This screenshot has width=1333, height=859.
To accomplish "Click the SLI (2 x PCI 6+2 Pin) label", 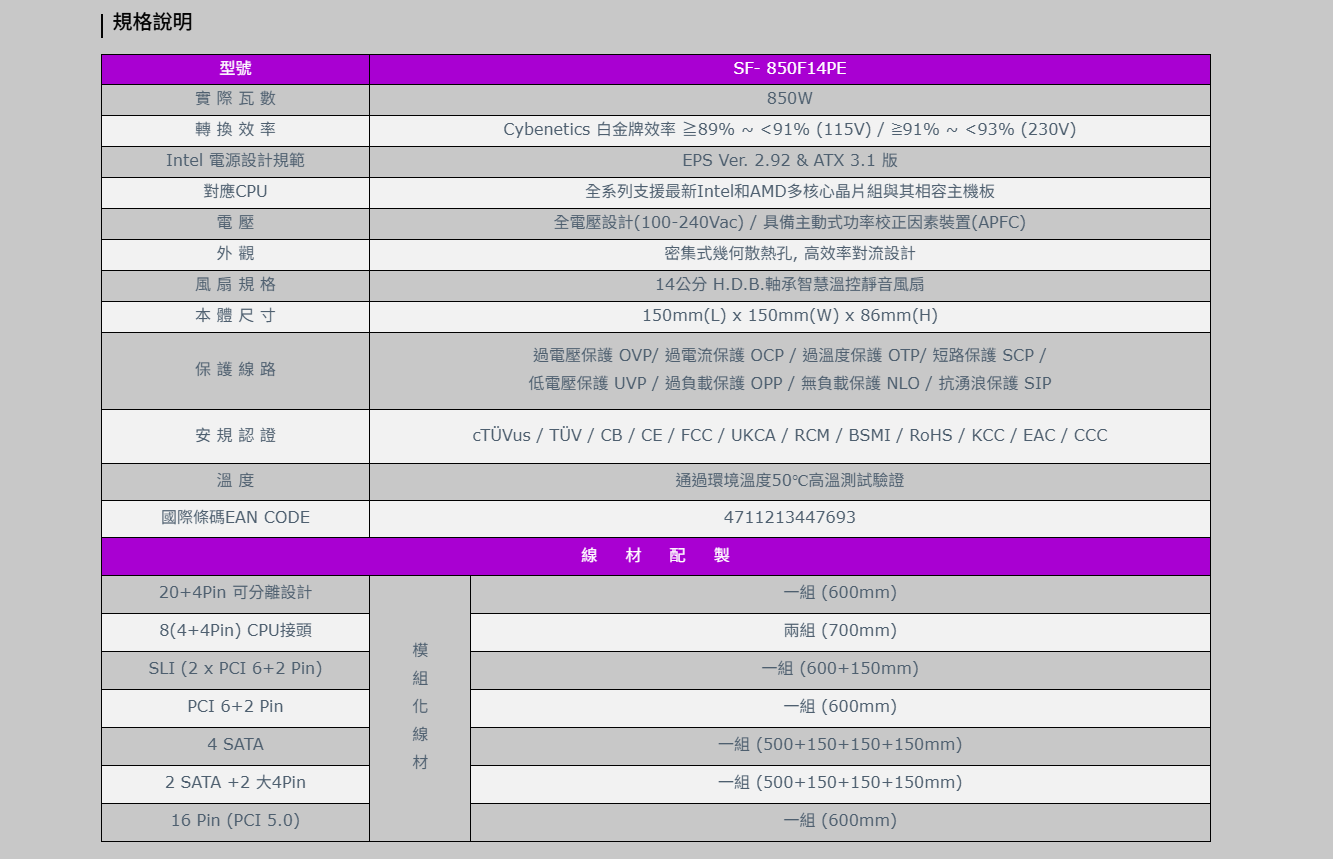I will (235, 669).
